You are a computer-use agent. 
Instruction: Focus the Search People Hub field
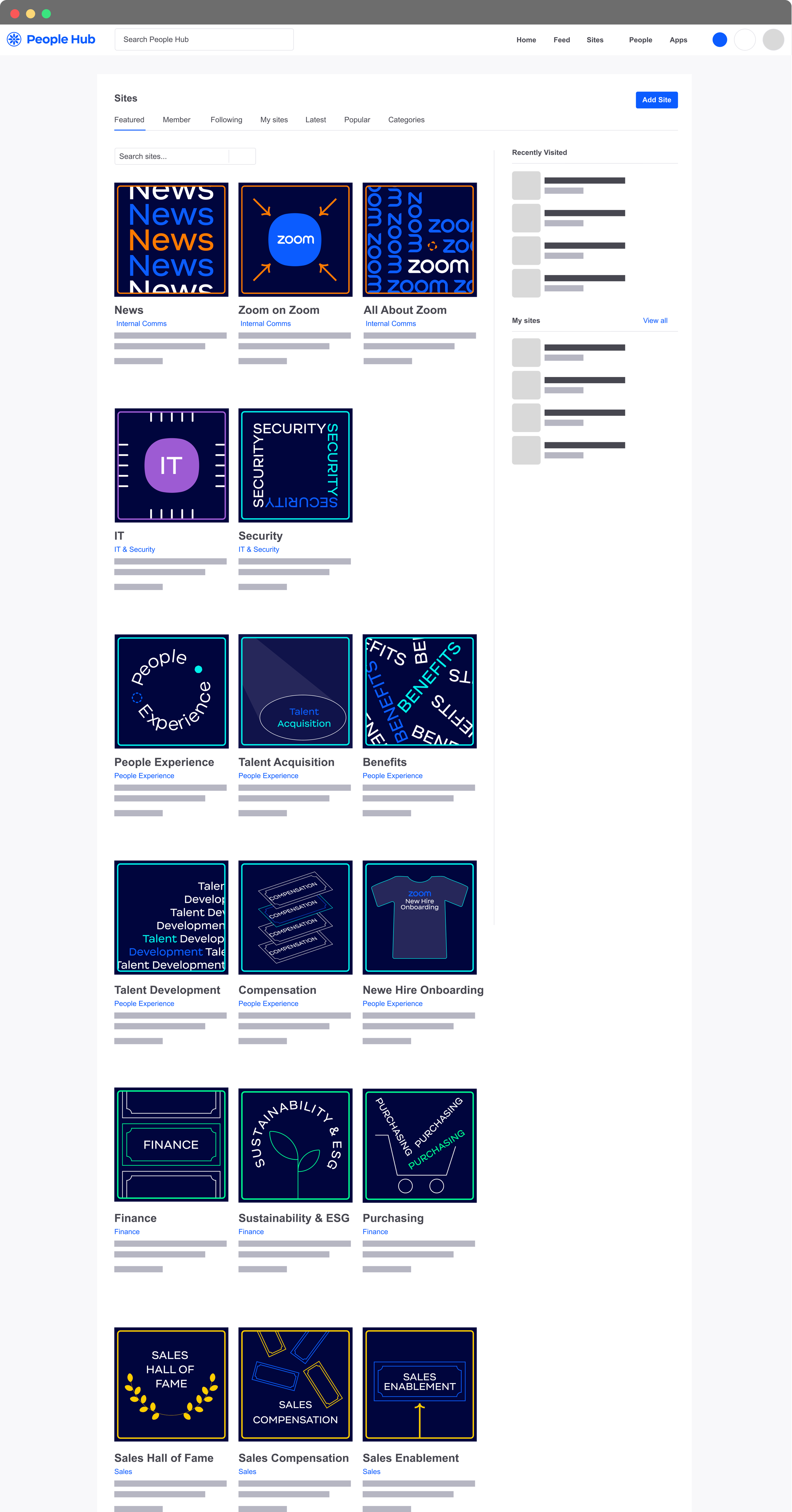204,39
